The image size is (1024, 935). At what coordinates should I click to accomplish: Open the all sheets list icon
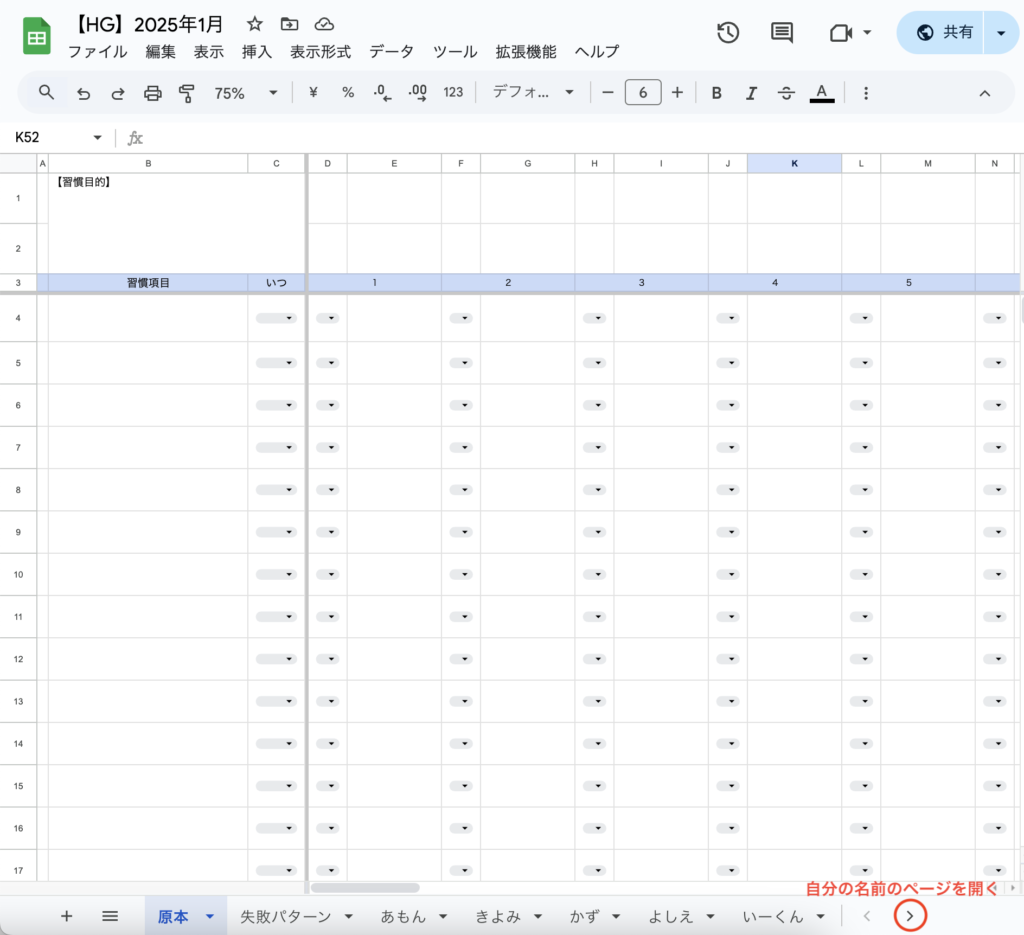pyautogui.click(x=111, y=916)
